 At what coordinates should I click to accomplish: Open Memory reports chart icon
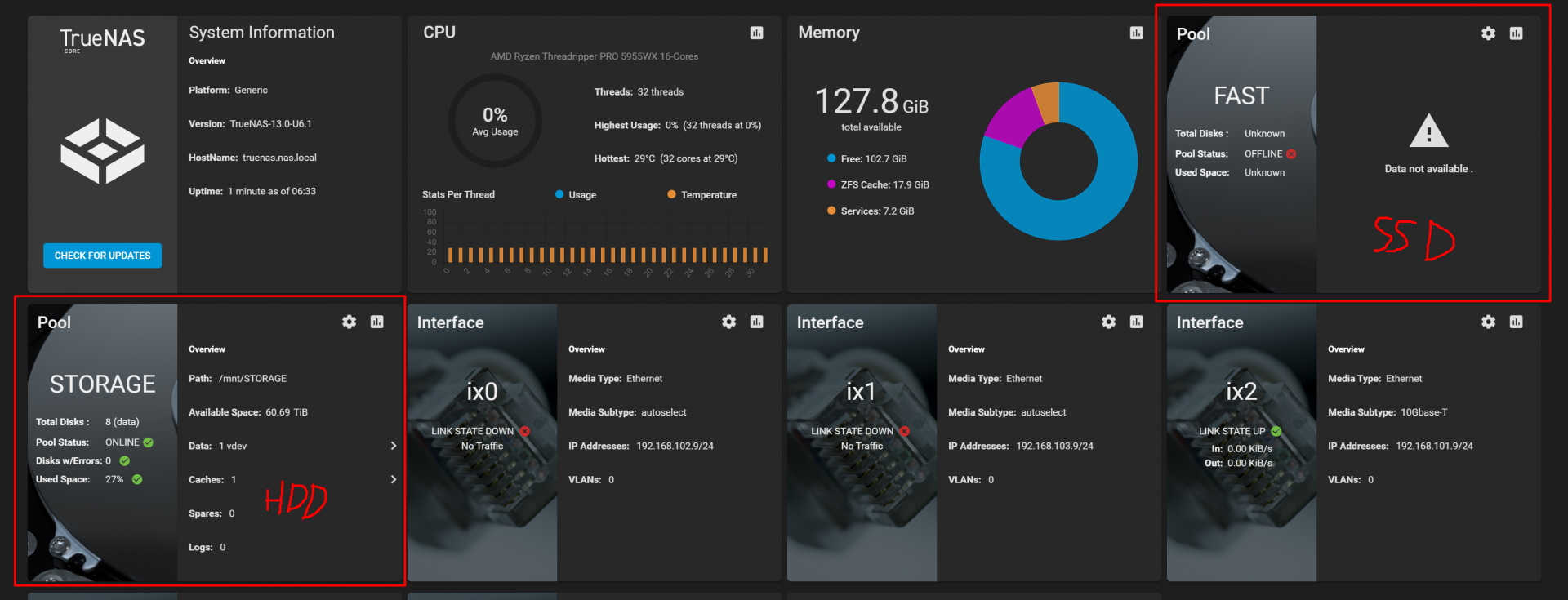(x=1136, y=33)
